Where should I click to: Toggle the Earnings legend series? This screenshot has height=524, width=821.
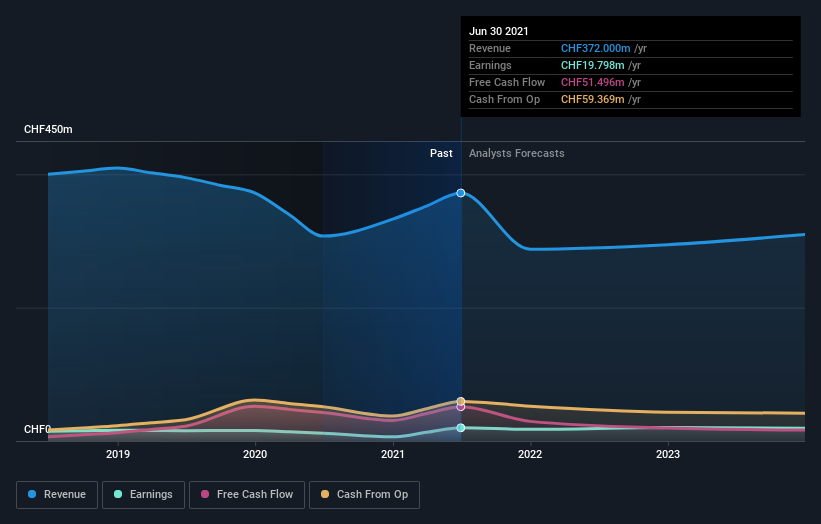pos(143,495)
